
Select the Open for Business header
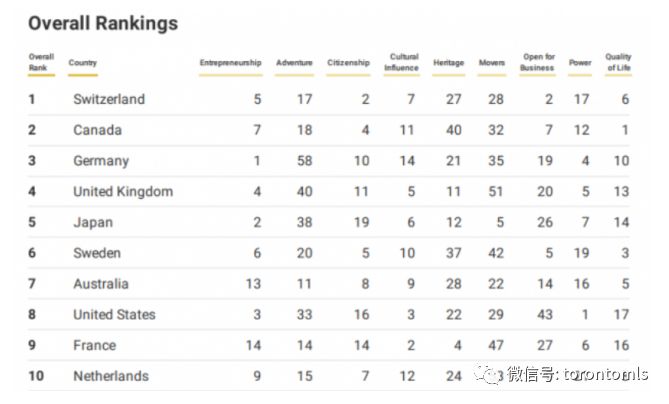click(x=537, y=62)
